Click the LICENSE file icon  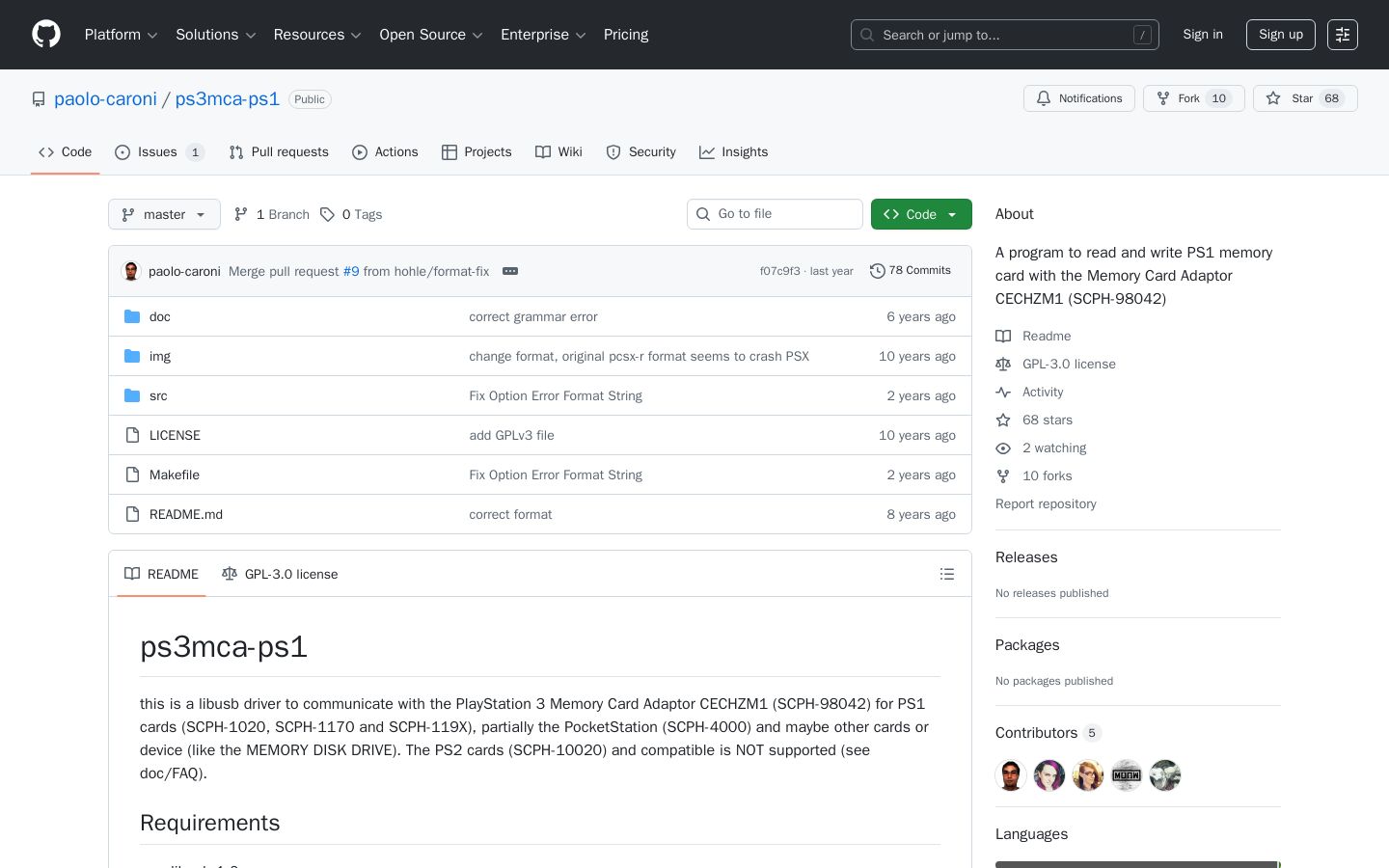pyautogui.click(x=132, y=435)
